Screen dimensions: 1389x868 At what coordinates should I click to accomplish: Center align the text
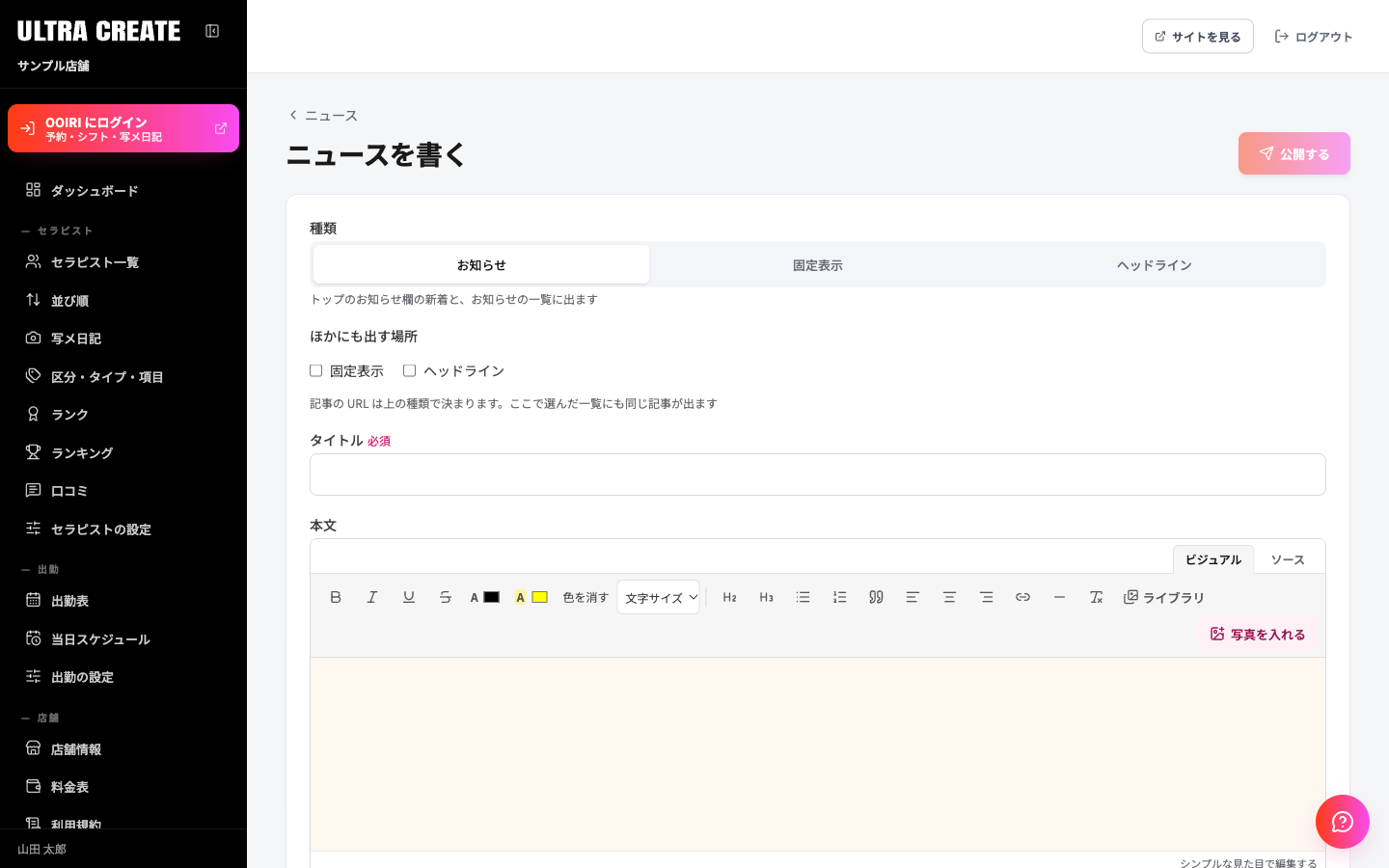(949, 597)
